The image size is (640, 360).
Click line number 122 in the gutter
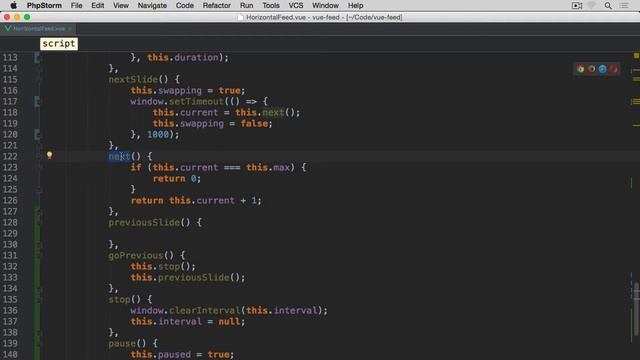tap(10, 156)
